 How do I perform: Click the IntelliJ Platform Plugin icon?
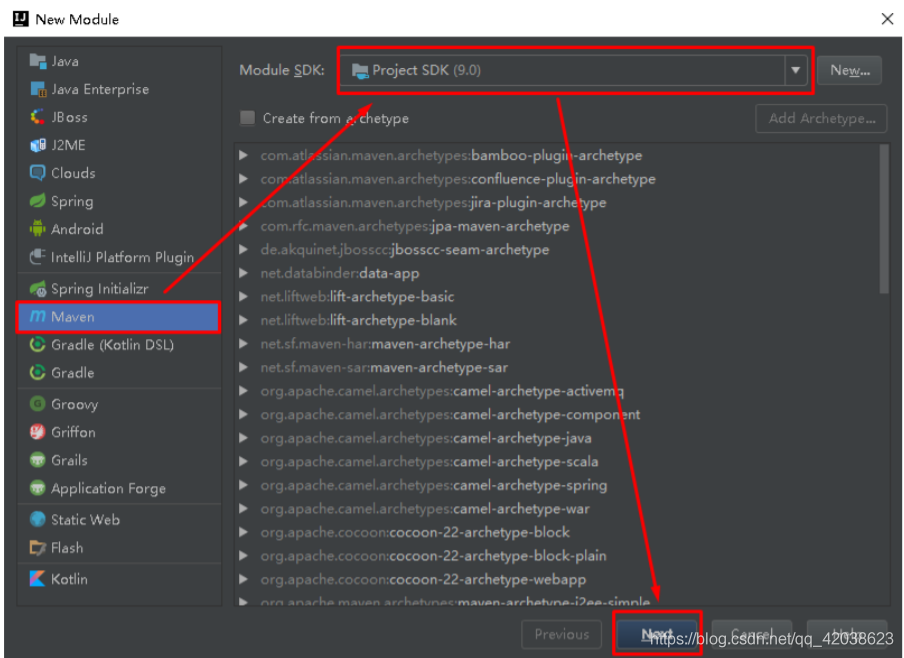pos(37,257)
